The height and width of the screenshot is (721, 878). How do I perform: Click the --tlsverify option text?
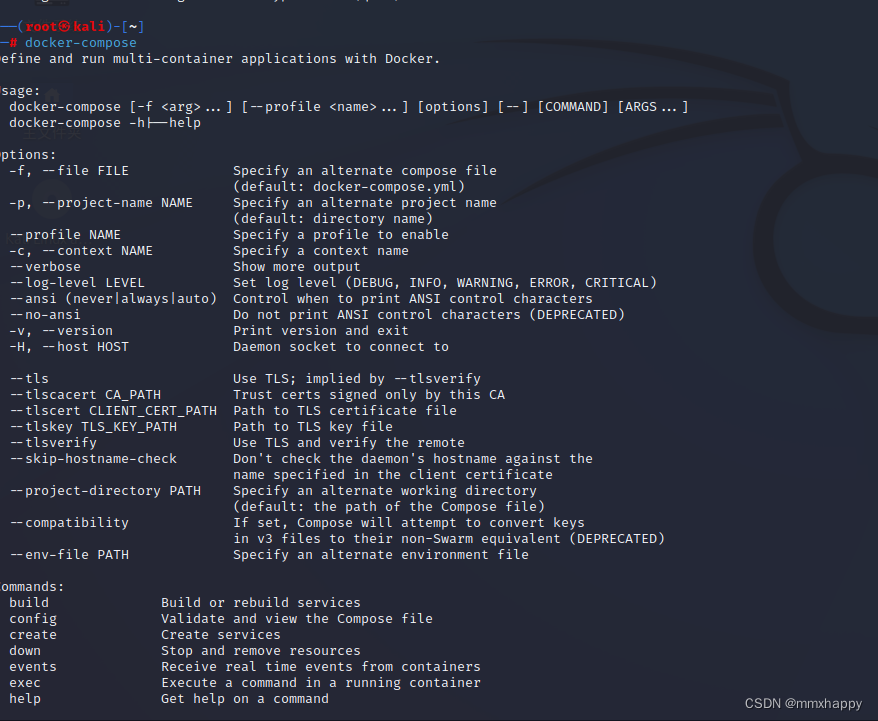tap(53, 443)
